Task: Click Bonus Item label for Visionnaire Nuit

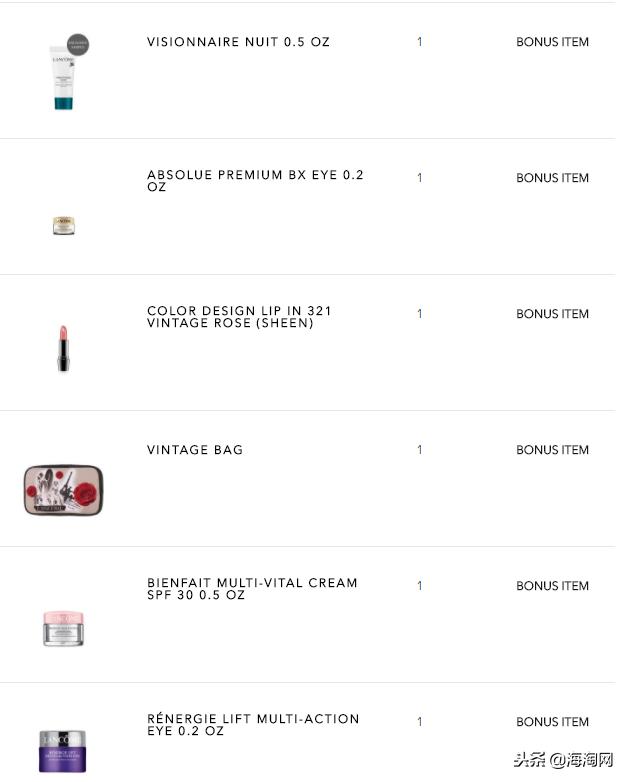Action: click(x=552, y=42)
